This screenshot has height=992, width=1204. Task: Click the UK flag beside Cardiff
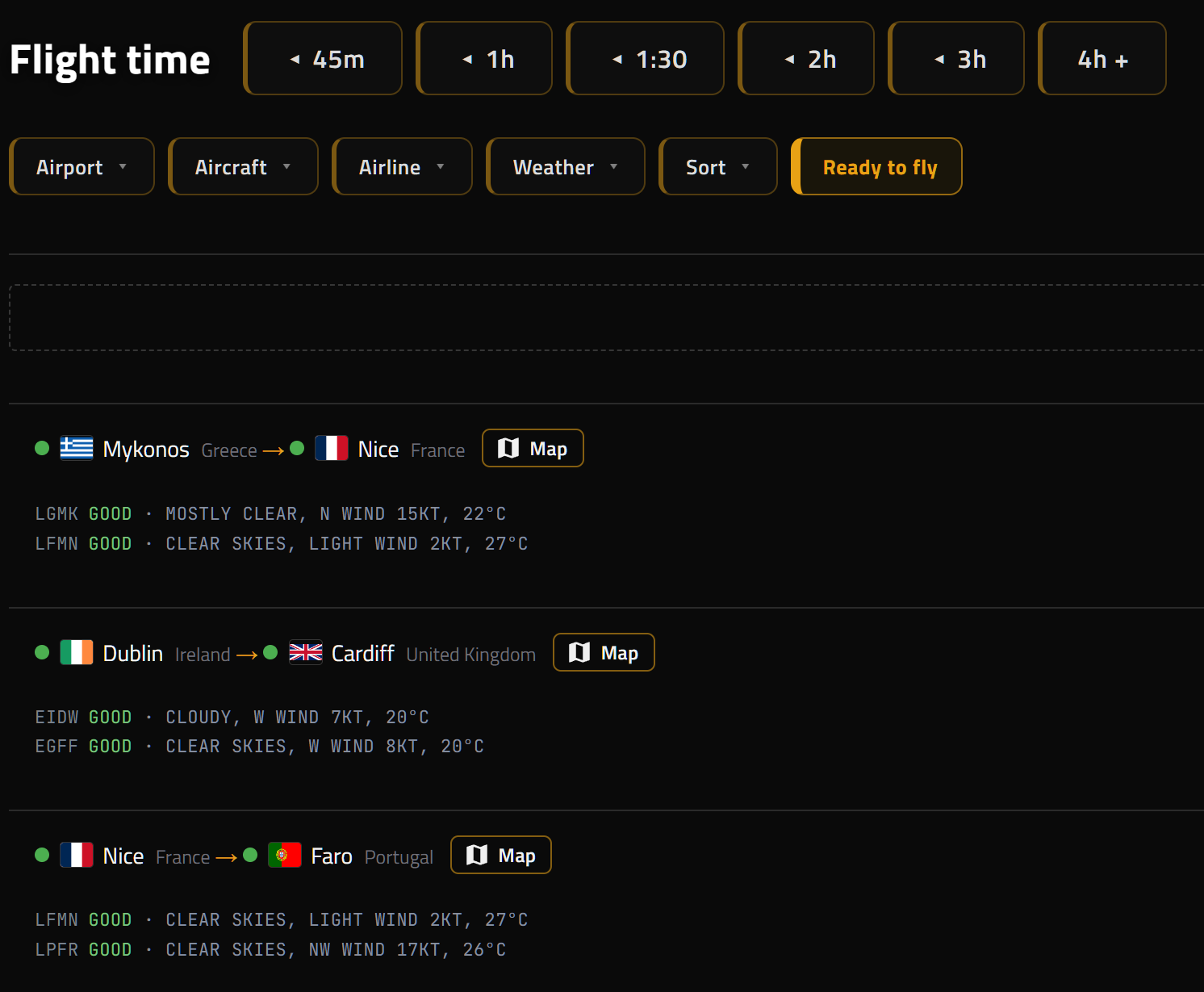306,652
